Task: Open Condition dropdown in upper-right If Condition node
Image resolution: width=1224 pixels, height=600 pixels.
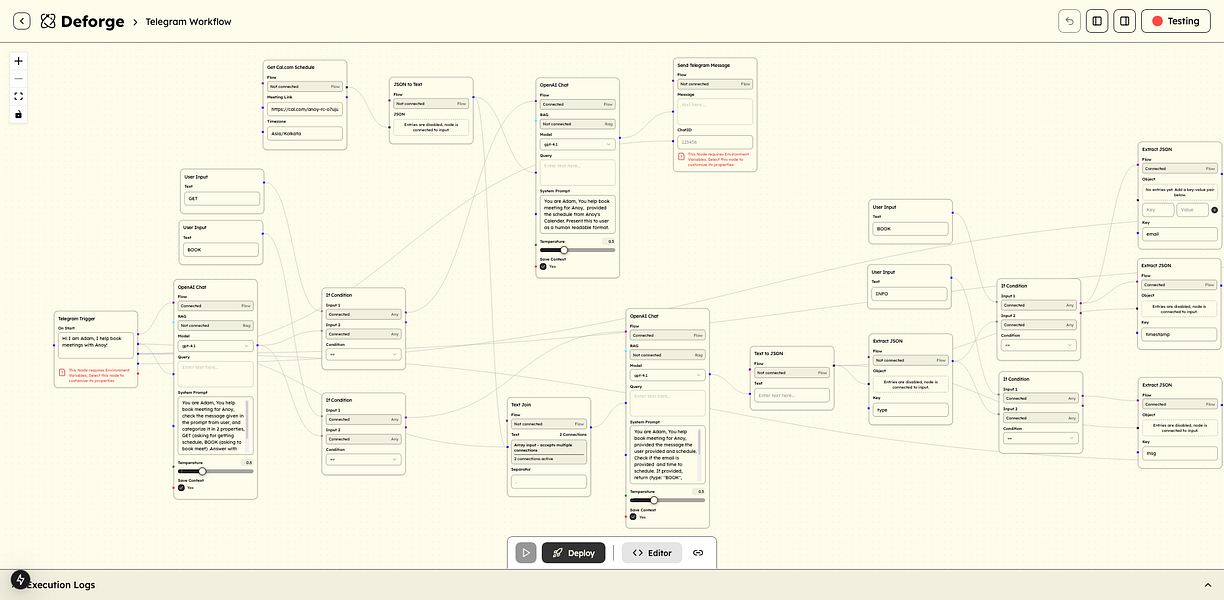Action: 1039,345
